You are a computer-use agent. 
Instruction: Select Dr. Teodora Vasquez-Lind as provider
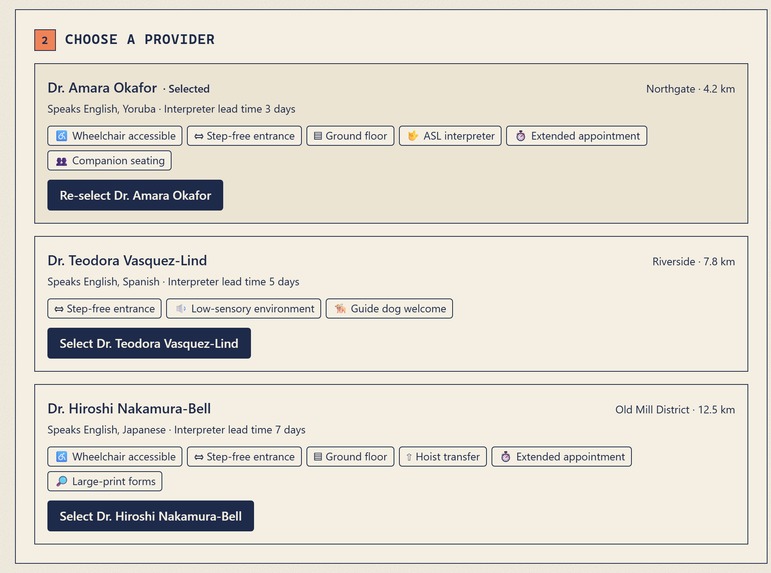pos(149,343)
